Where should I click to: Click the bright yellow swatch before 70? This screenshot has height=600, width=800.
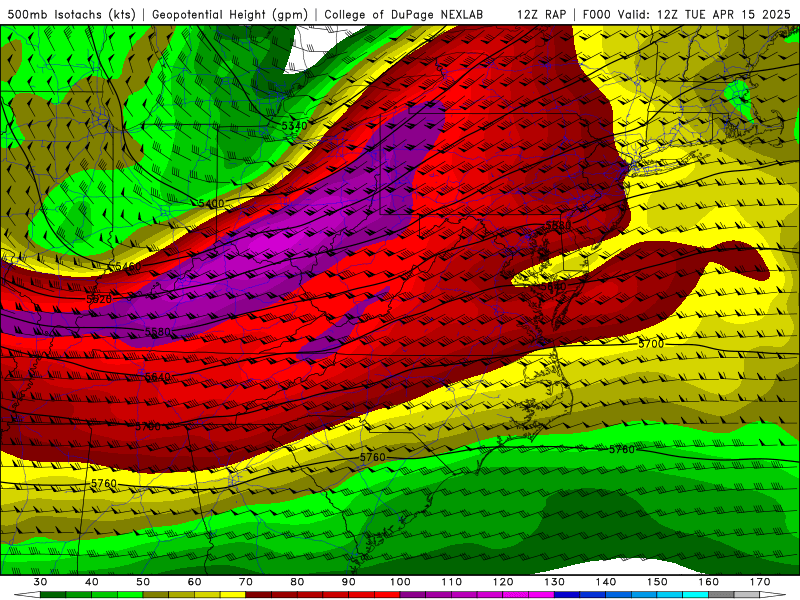click(x=233, y=595)
